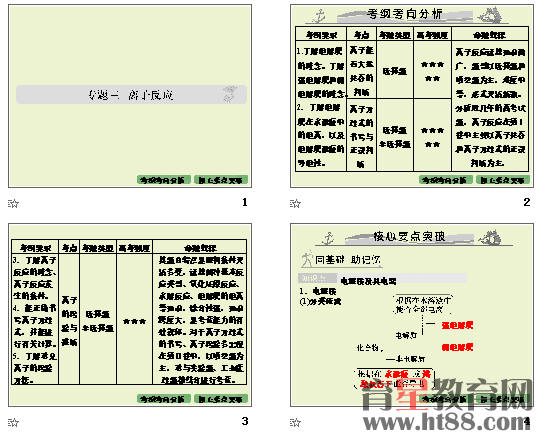Click the slide number 2 label
This screenshot has height=434, width=548.
coord(527,202)
